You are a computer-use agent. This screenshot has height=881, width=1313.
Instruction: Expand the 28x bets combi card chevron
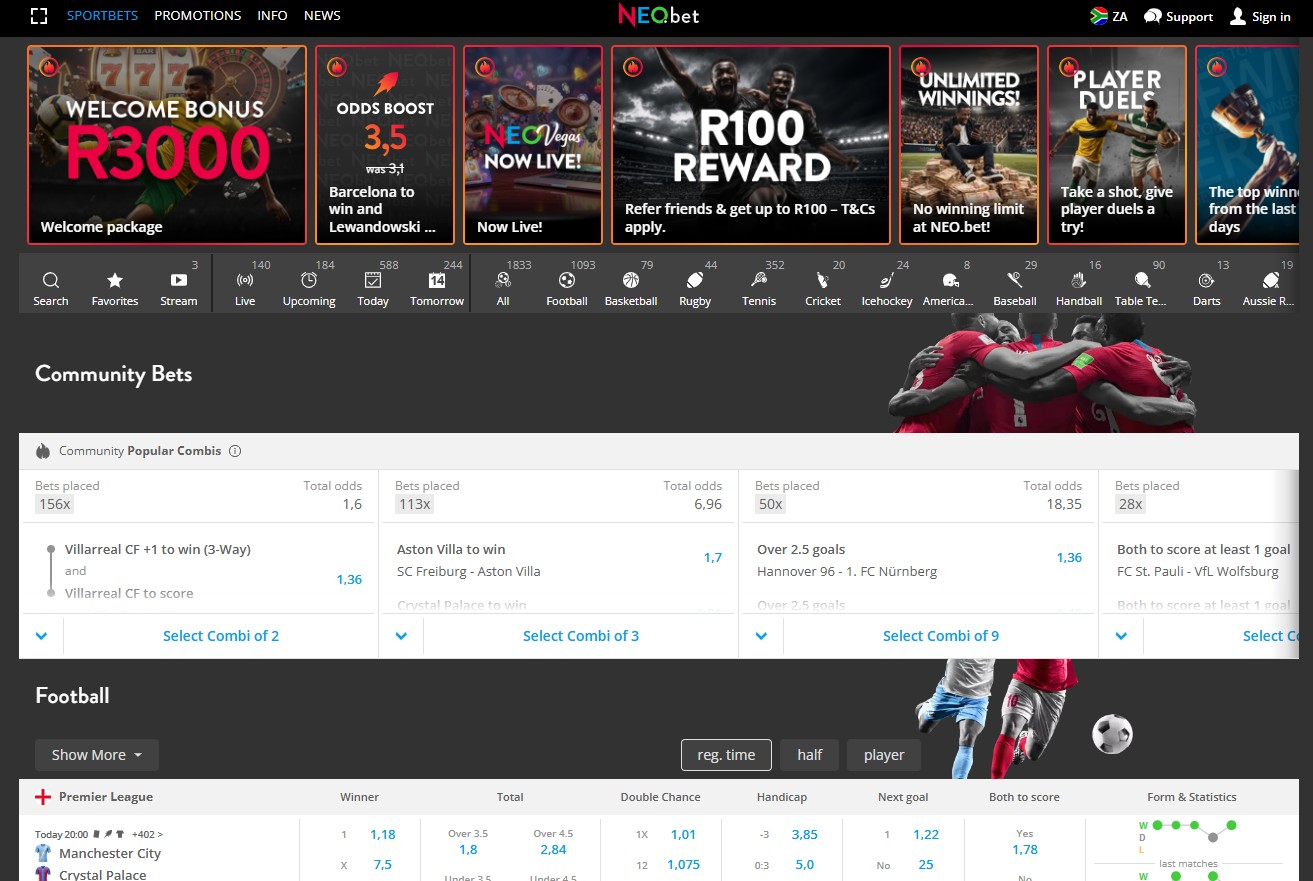pyautogui.click(x=1121, y=636)
